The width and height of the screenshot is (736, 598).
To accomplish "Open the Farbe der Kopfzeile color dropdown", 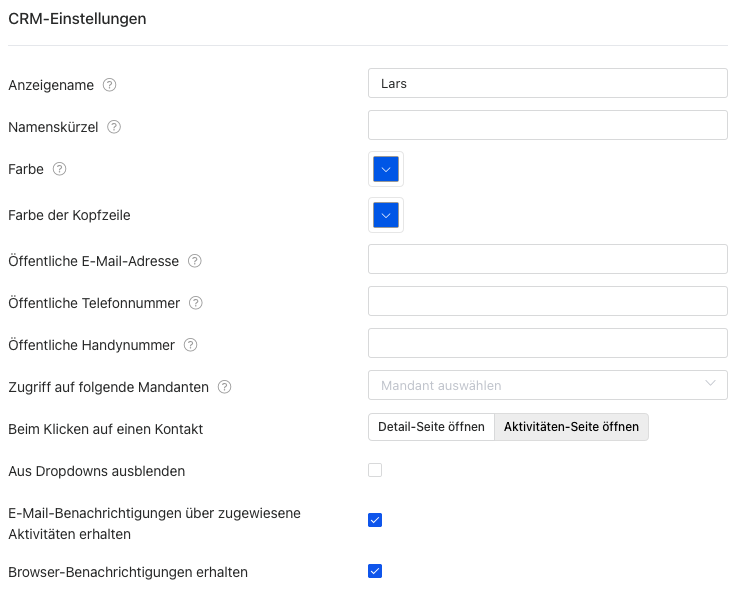I will [386, 215].
